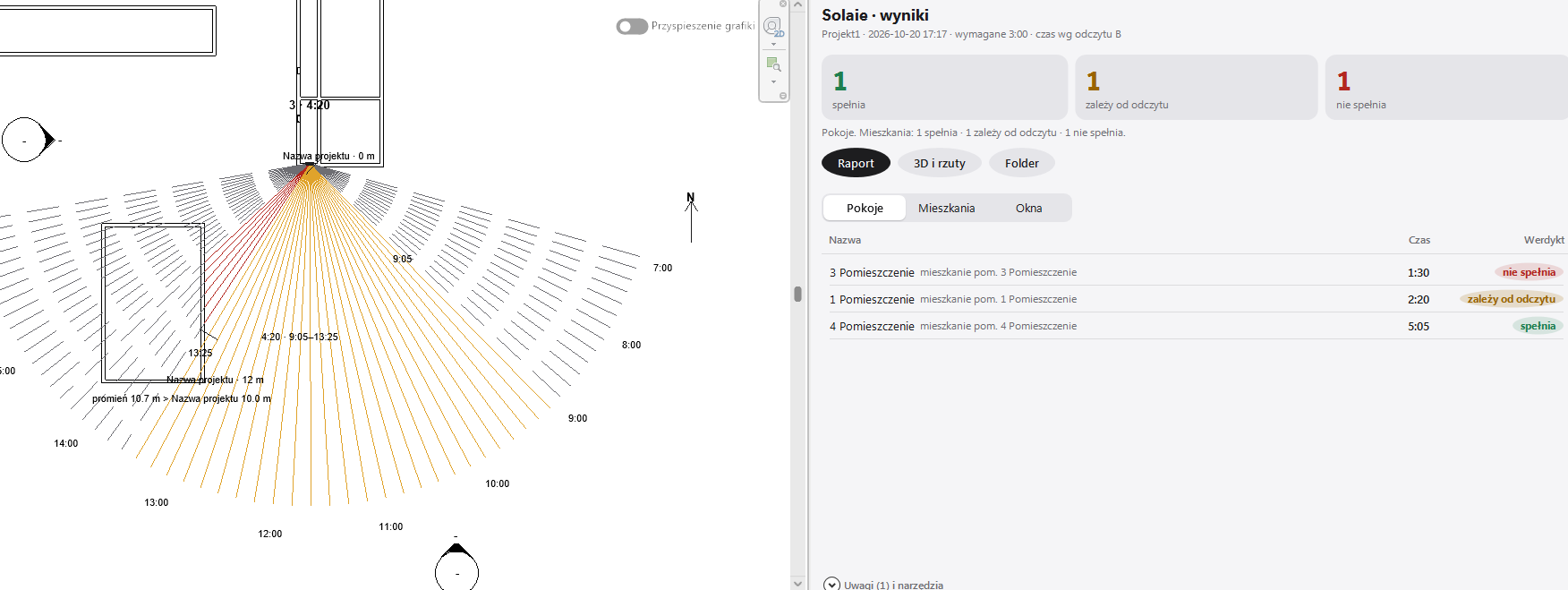1568x590 pixels.
Task: Click the 'promień 10.7 m > Nazwa projektu' note
Action: pyautogui.click(x=181, y=398)
